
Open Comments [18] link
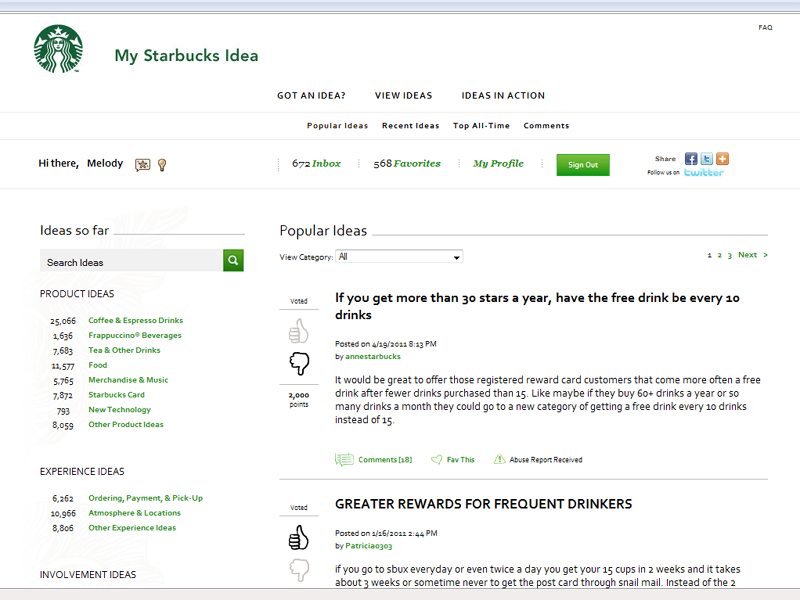385,460
